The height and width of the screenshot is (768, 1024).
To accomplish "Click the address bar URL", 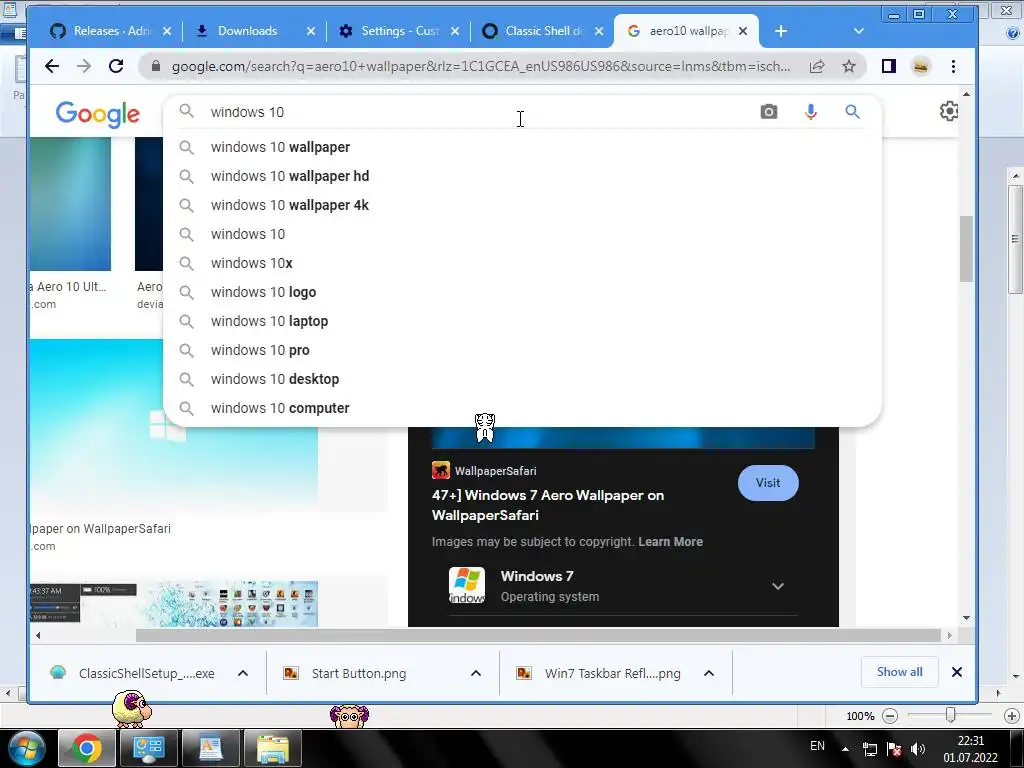I will 481,66.
